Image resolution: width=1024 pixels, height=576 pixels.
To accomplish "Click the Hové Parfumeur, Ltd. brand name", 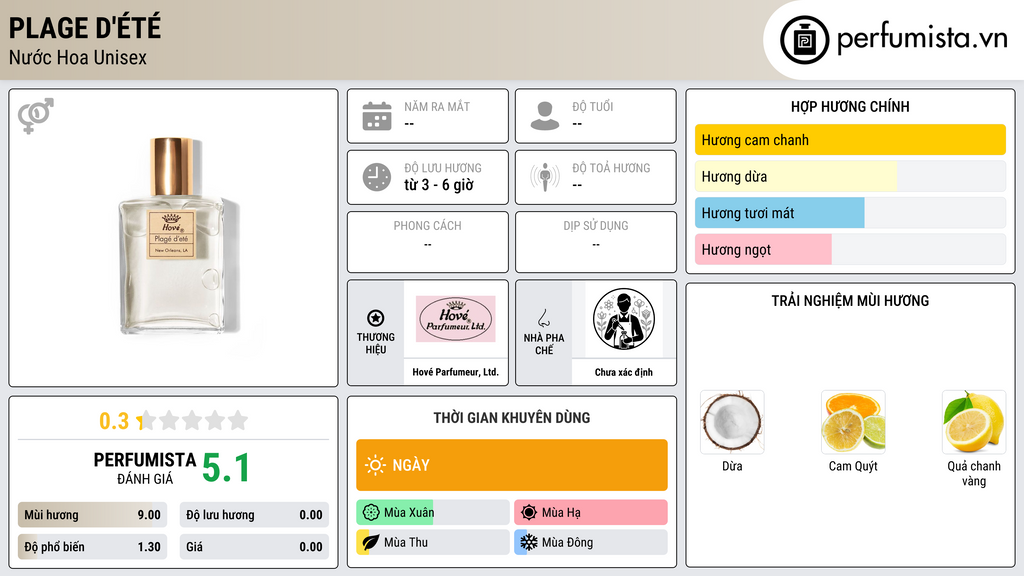I will pyautogui.click(x=455, y=372).
